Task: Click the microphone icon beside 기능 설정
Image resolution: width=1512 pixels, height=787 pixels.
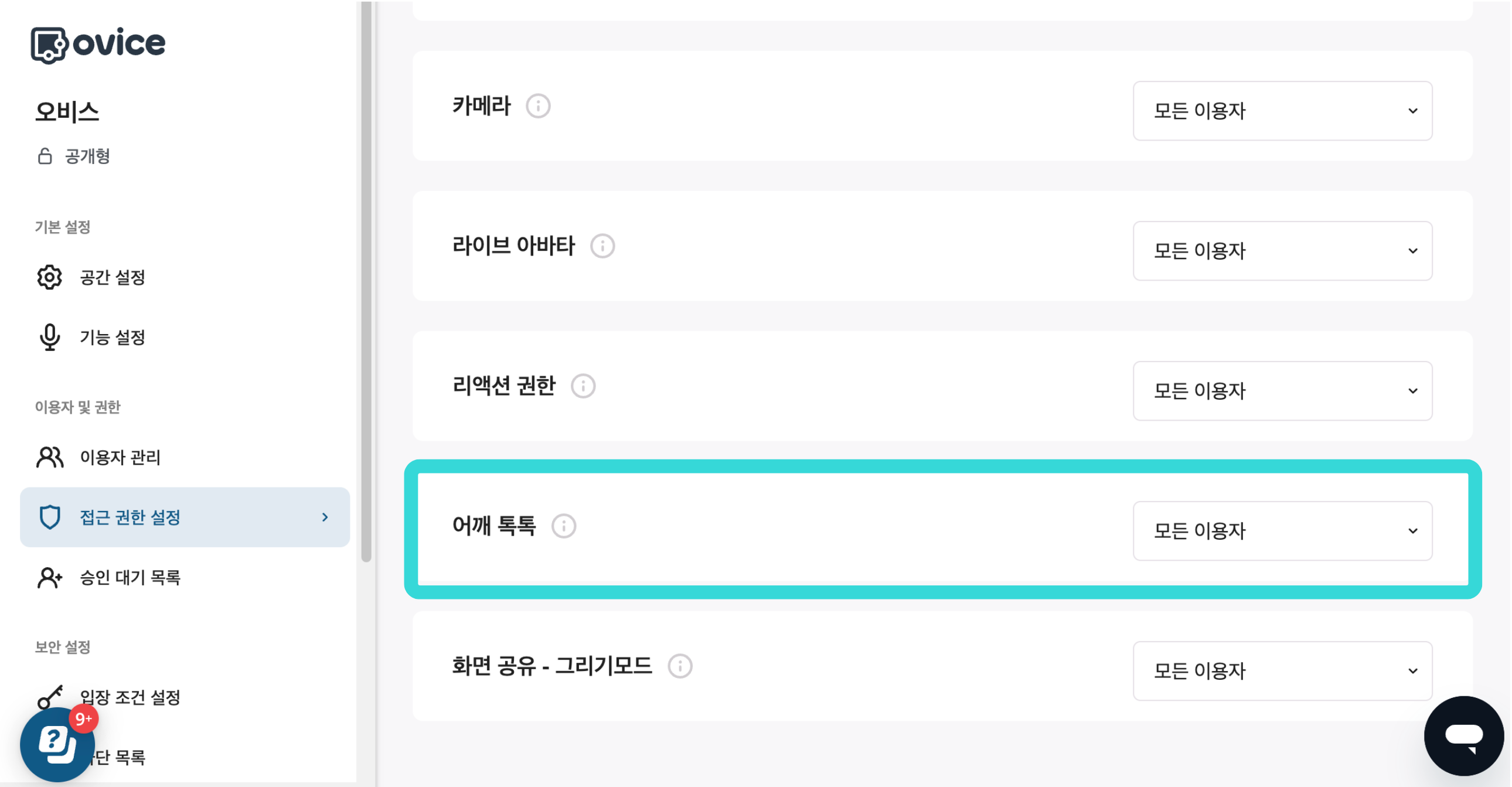Action: tap(50, 338)
